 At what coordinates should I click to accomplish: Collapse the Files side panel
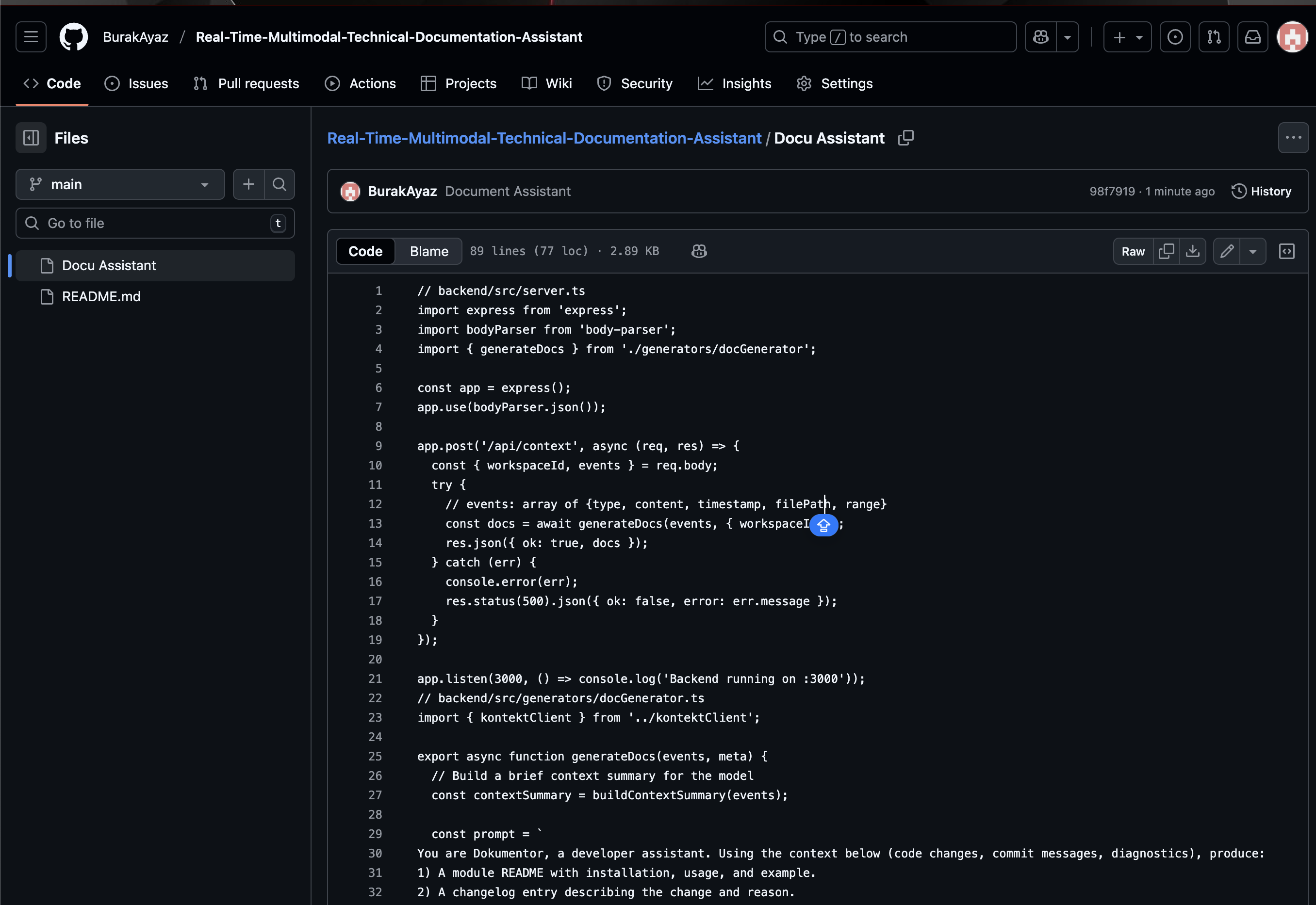31,138
